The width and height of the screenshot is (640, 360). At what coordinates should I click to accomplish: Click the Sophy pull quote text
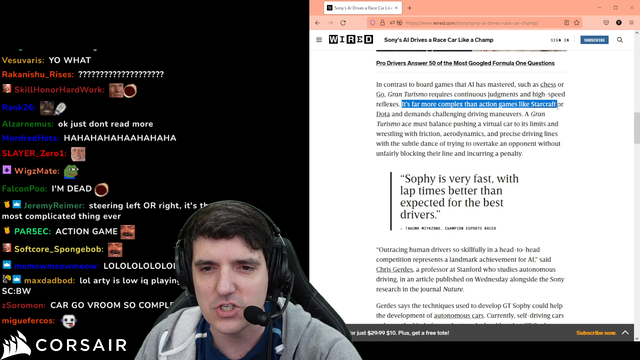tap(459, 196)
